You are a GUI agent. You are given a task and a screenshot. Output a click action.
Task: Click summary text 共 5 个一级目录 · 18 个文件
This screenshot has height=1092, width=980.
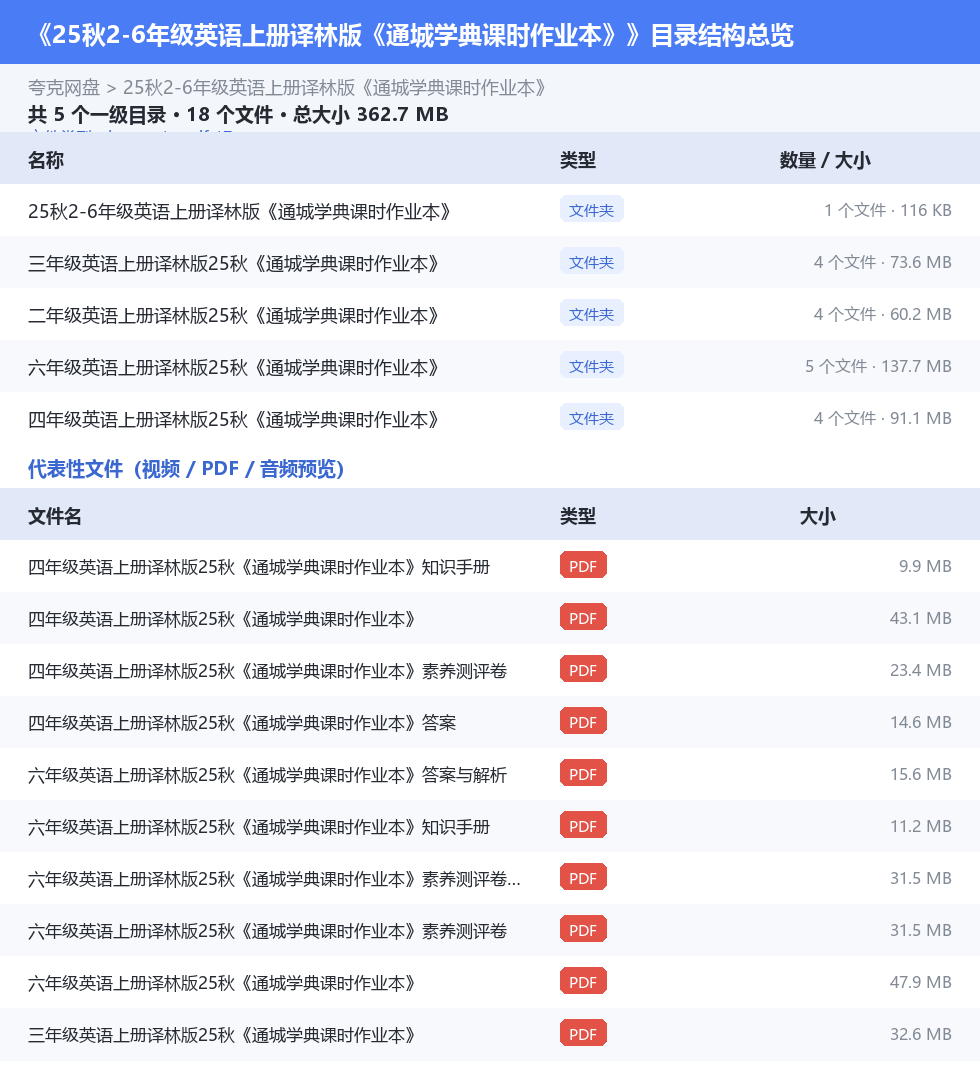pyautogui.click(x=238, y=114)
